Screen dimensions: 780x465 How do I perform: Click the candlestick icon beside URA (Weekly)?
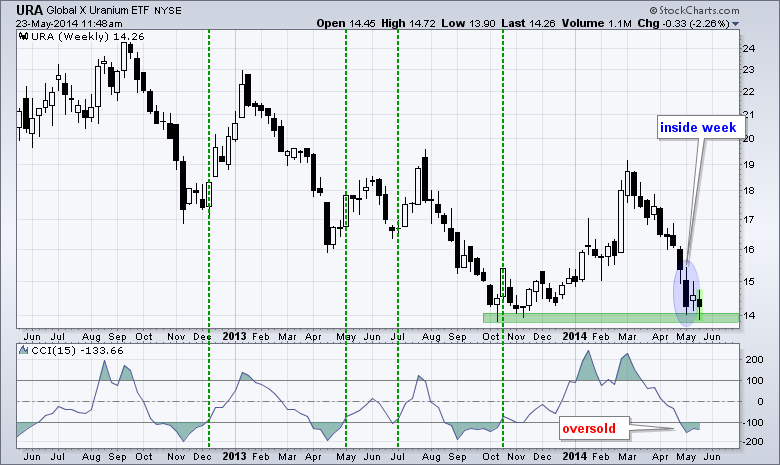23,36
